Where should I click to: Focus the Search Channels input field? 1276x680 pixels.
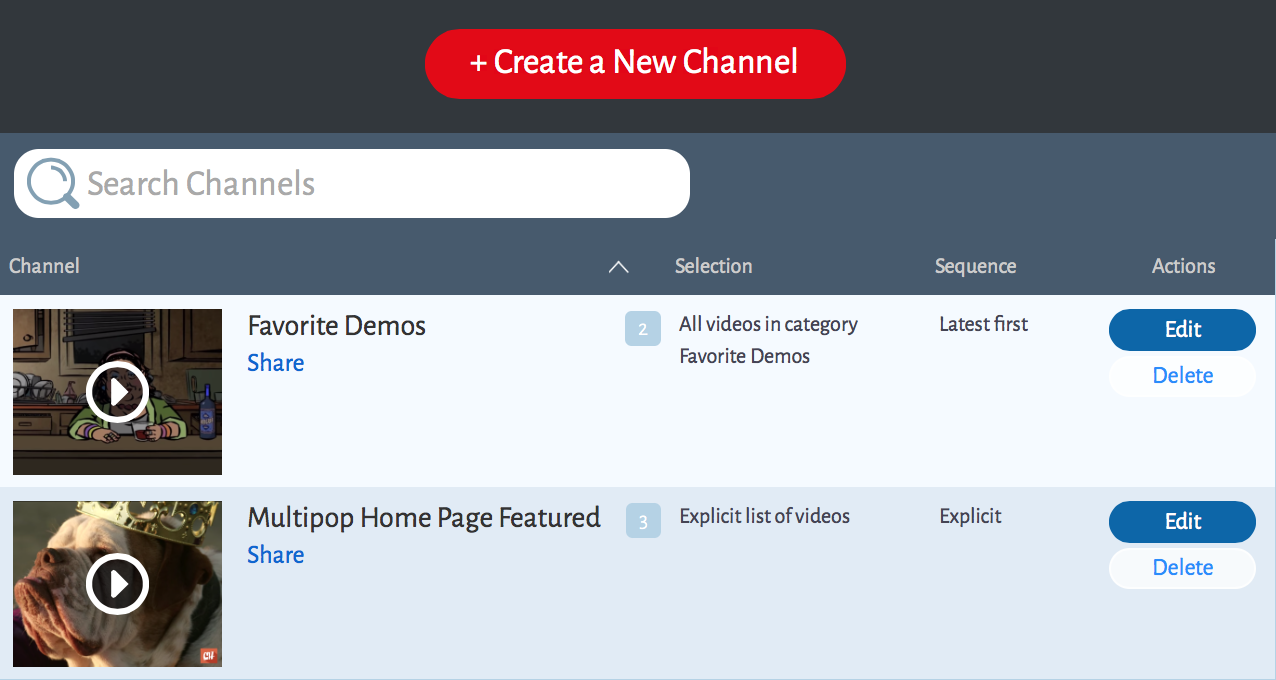pos(352,183)
